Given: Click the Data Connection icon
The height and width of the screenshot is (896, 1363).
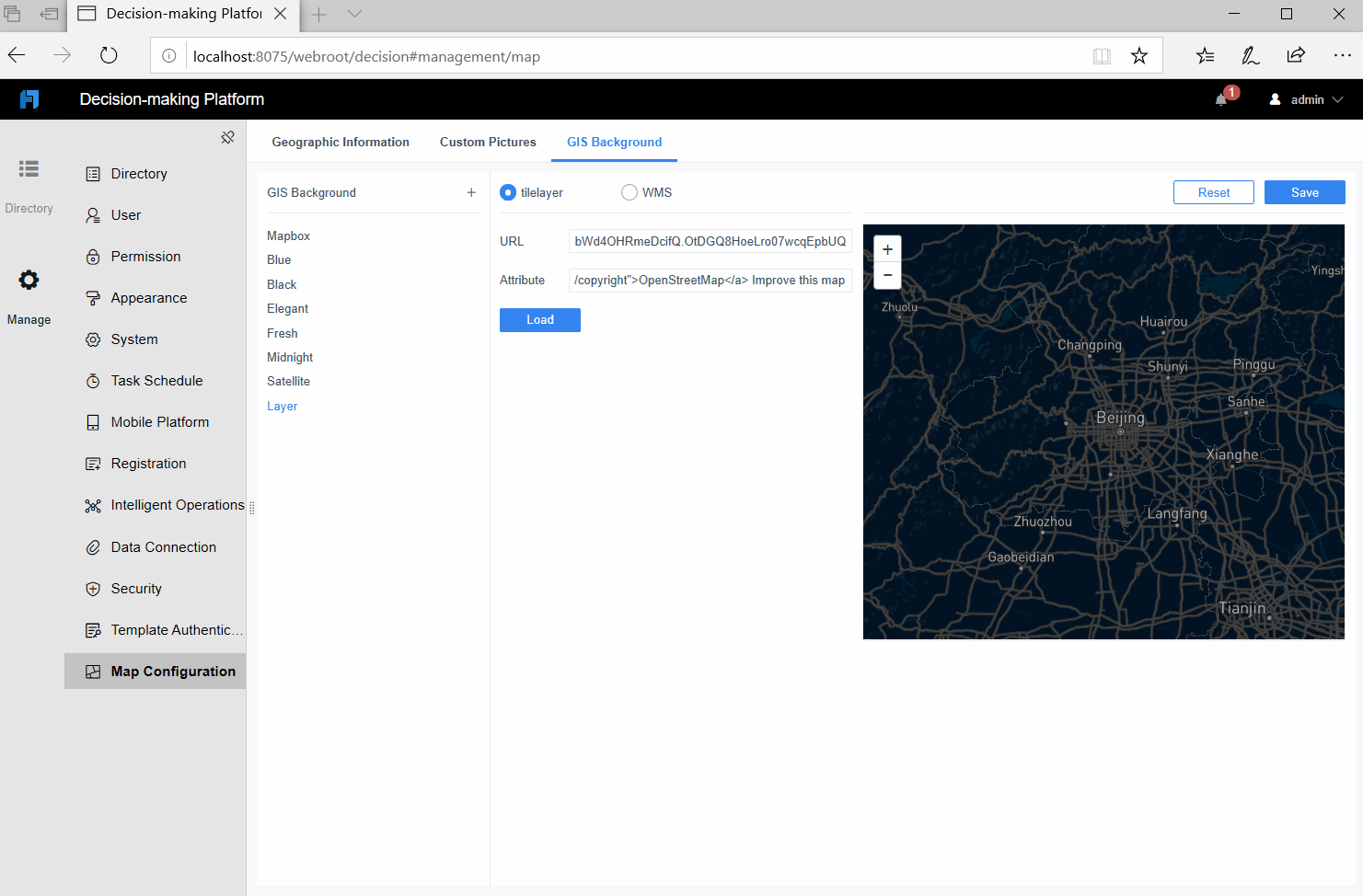Looking at the screenshot, I should tap(92, 546).
